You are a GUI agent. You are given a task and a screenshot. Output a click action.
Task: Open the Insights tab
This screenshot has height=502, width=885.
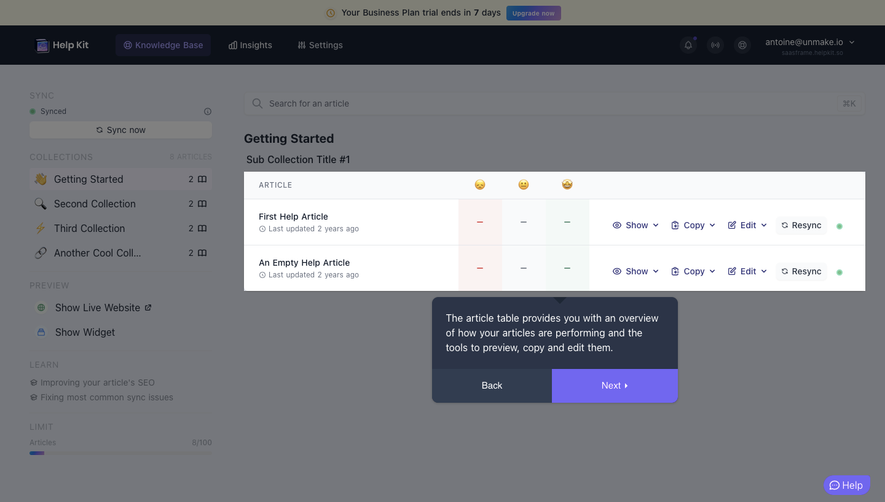click(x=250, y=45)
